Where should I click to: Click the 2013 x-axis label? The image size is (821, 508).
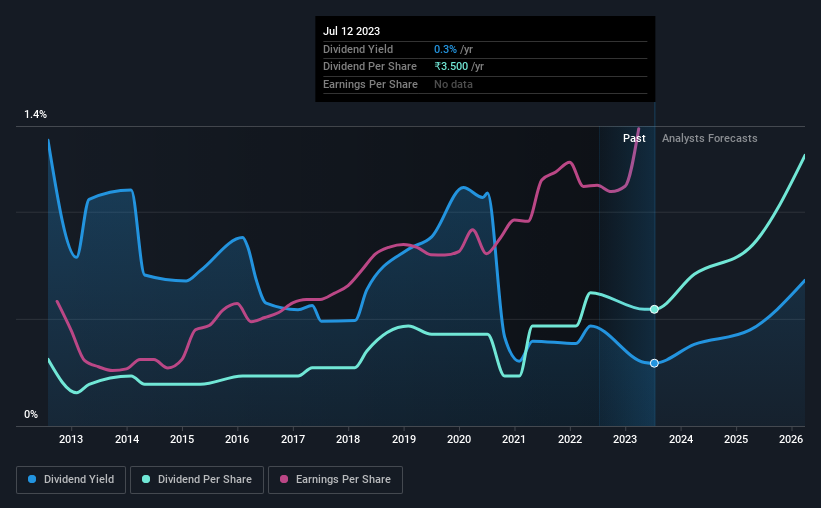pyautogui.click(x=71, y=439)
